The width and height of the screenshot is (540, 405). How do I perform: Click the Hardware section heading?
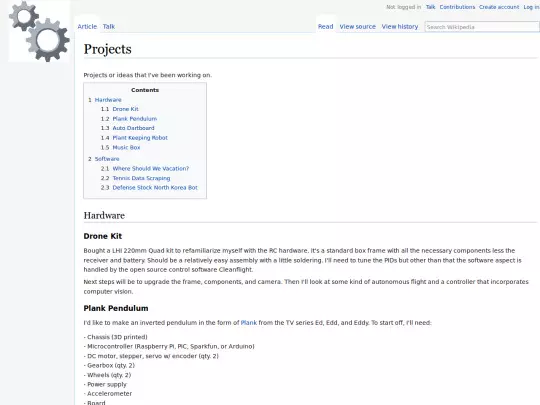104,216
